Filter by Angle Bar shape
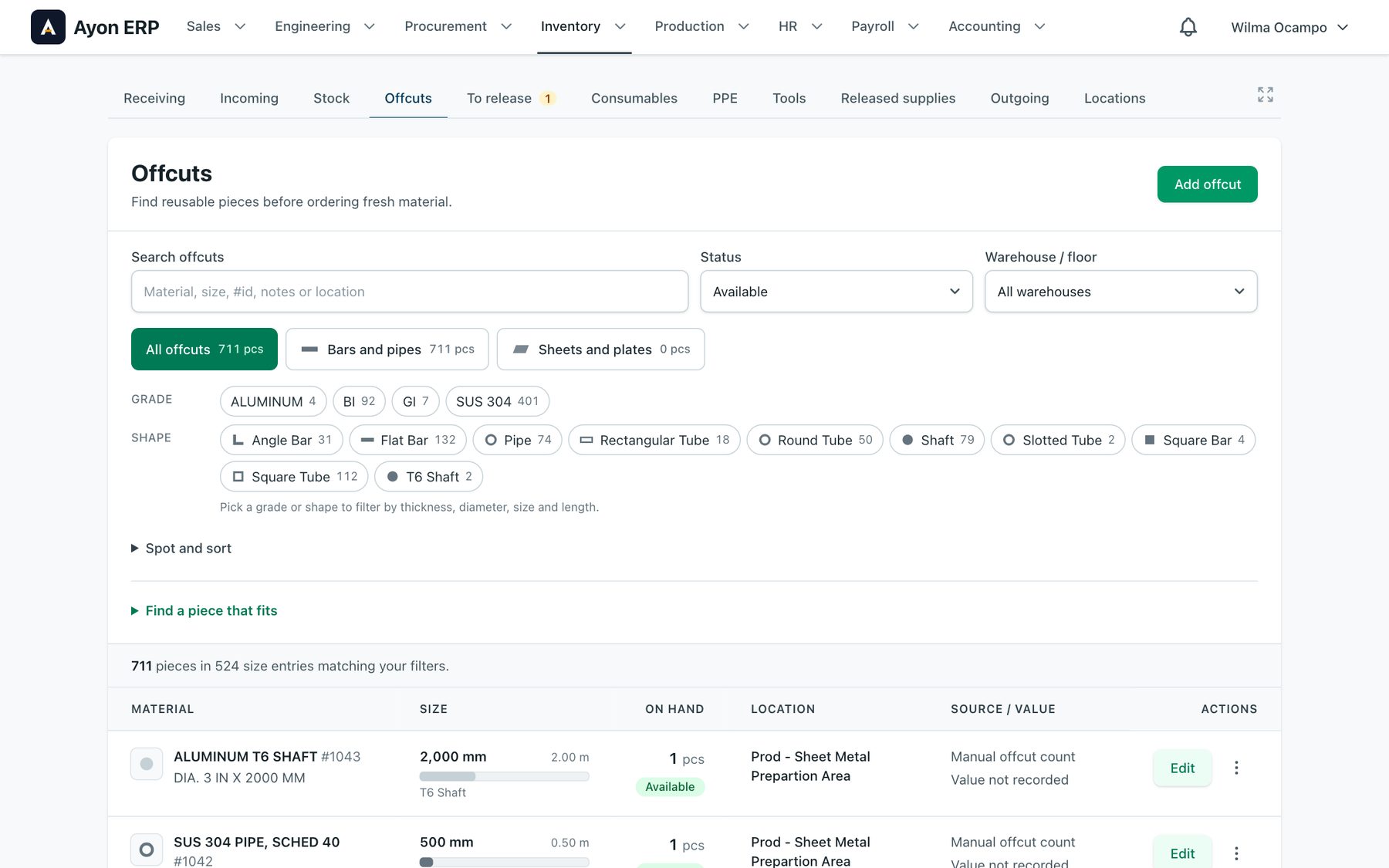The image size is (1389, 868). [x=282, y=440]
